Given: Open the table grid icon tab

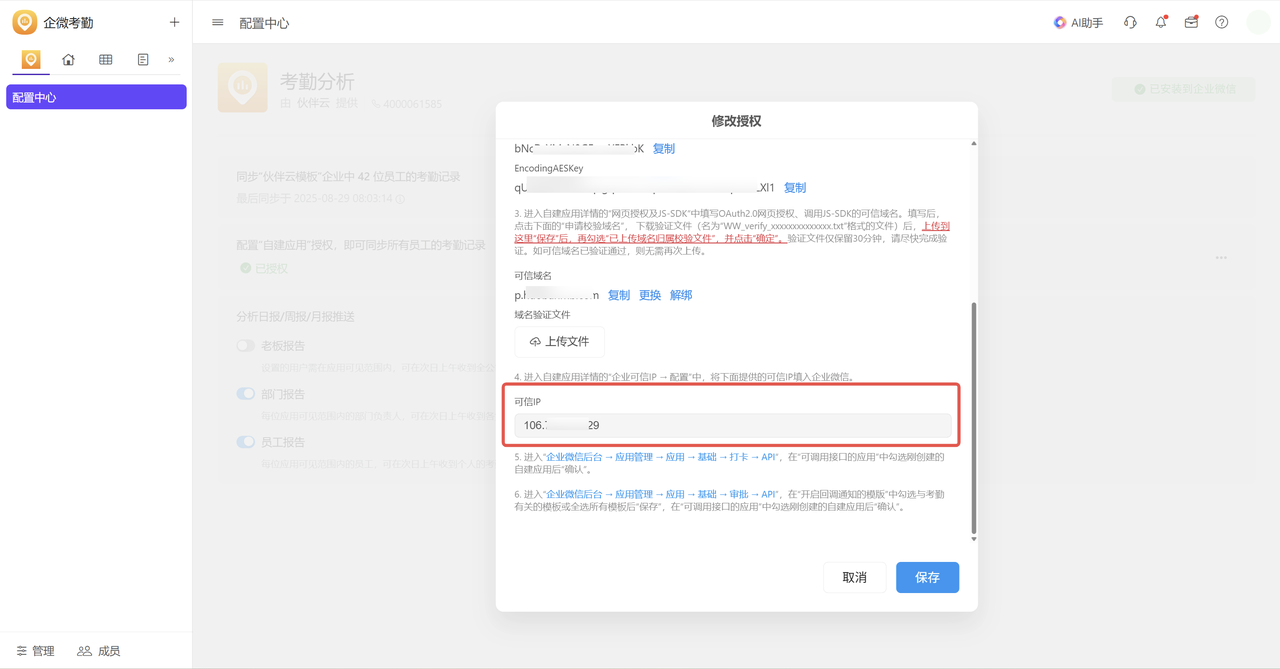Looking at the screenshot, I should 105,60.
